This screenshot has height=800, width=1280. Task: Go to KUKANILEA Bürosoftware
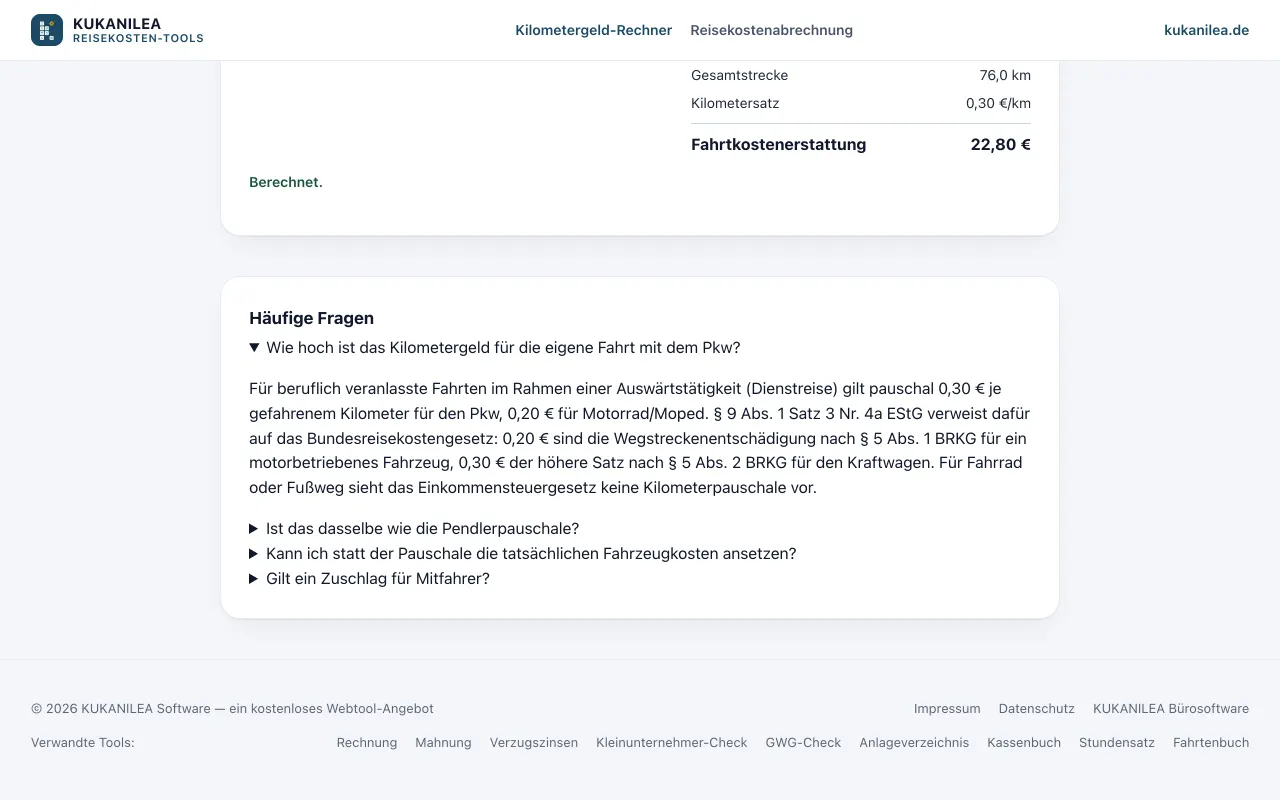point(1171,708)
